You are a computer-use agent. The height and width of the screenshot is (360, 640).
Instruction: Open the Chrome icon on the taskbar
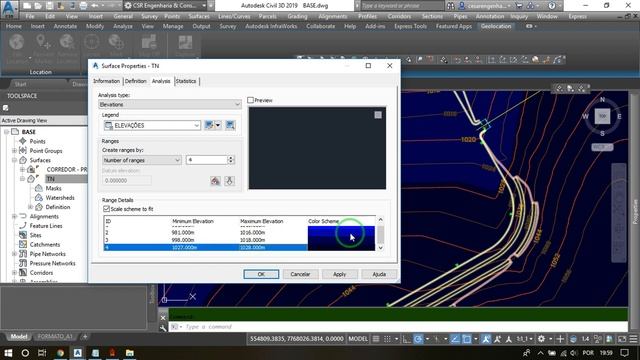tap(60, 353)
